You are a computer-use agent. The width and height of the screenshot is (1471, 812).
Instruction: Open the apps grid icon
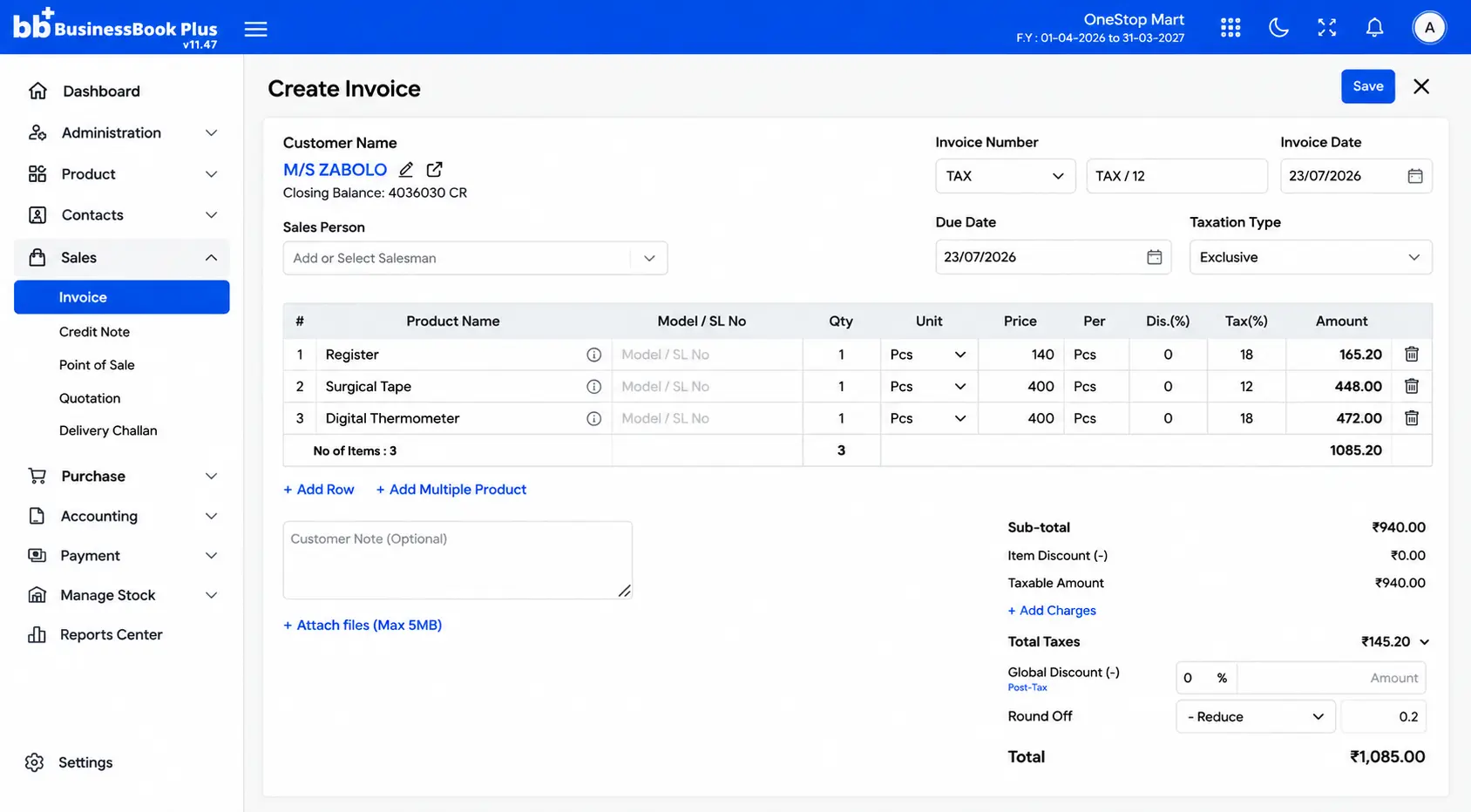click(x=1230, y=28)
